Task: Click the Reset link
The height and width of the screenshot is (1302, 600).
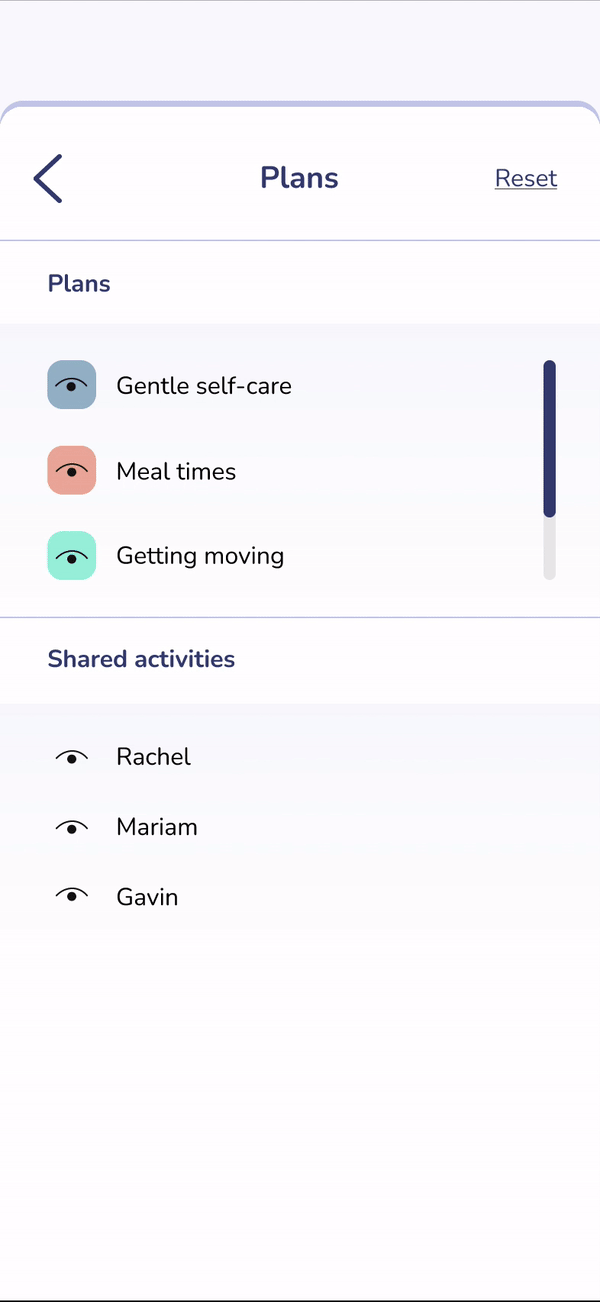Action: click(525, 179)
